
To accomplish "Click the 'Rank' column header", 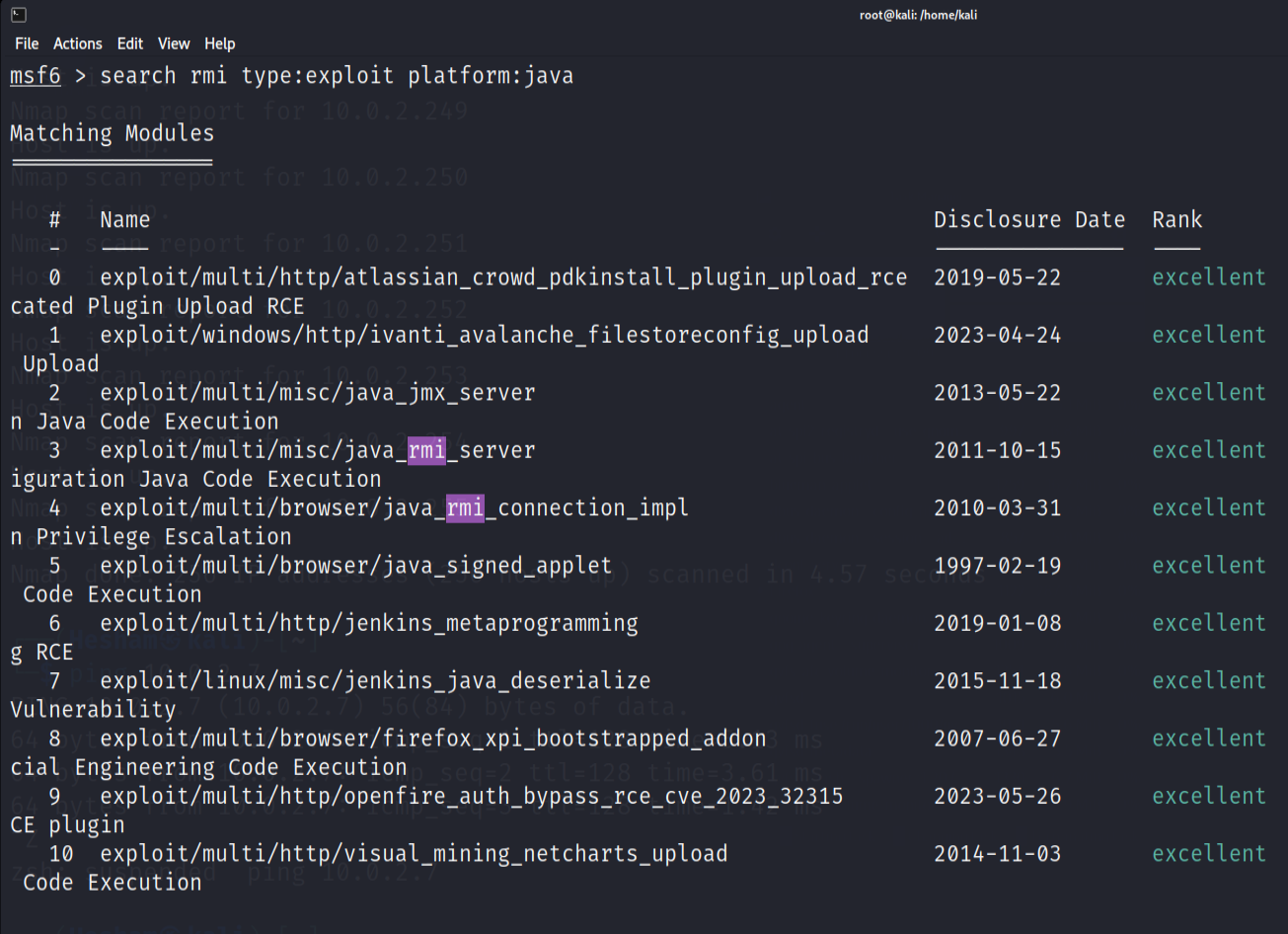I will coord(1176,219).
